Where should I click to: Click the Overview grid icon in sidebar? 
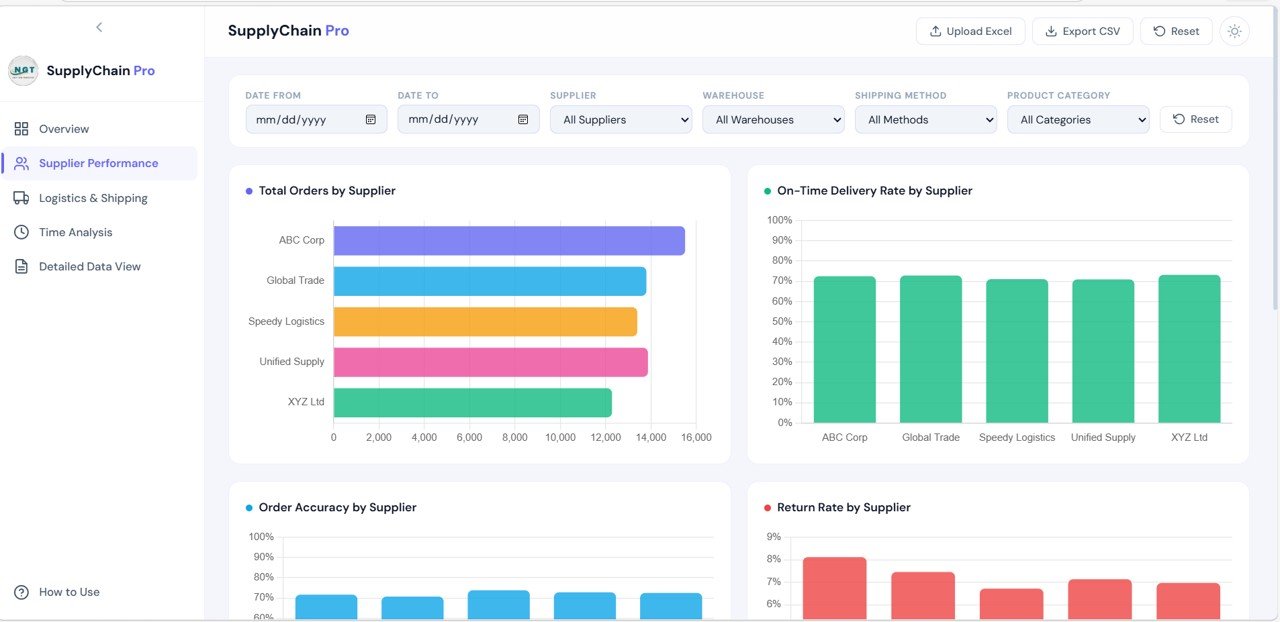click(21, 129)
